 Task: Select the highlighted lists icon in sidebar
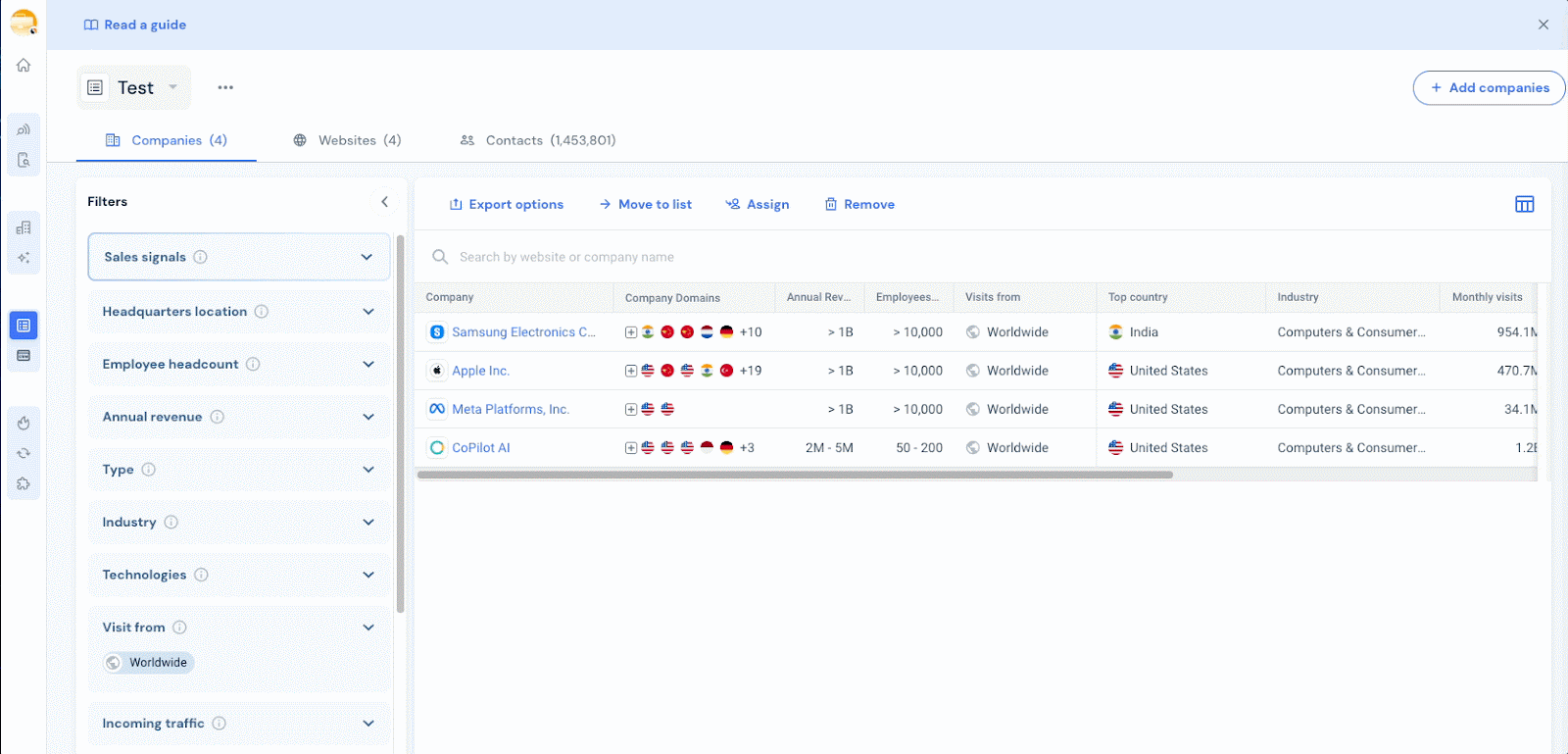click(x=24, y=326)
